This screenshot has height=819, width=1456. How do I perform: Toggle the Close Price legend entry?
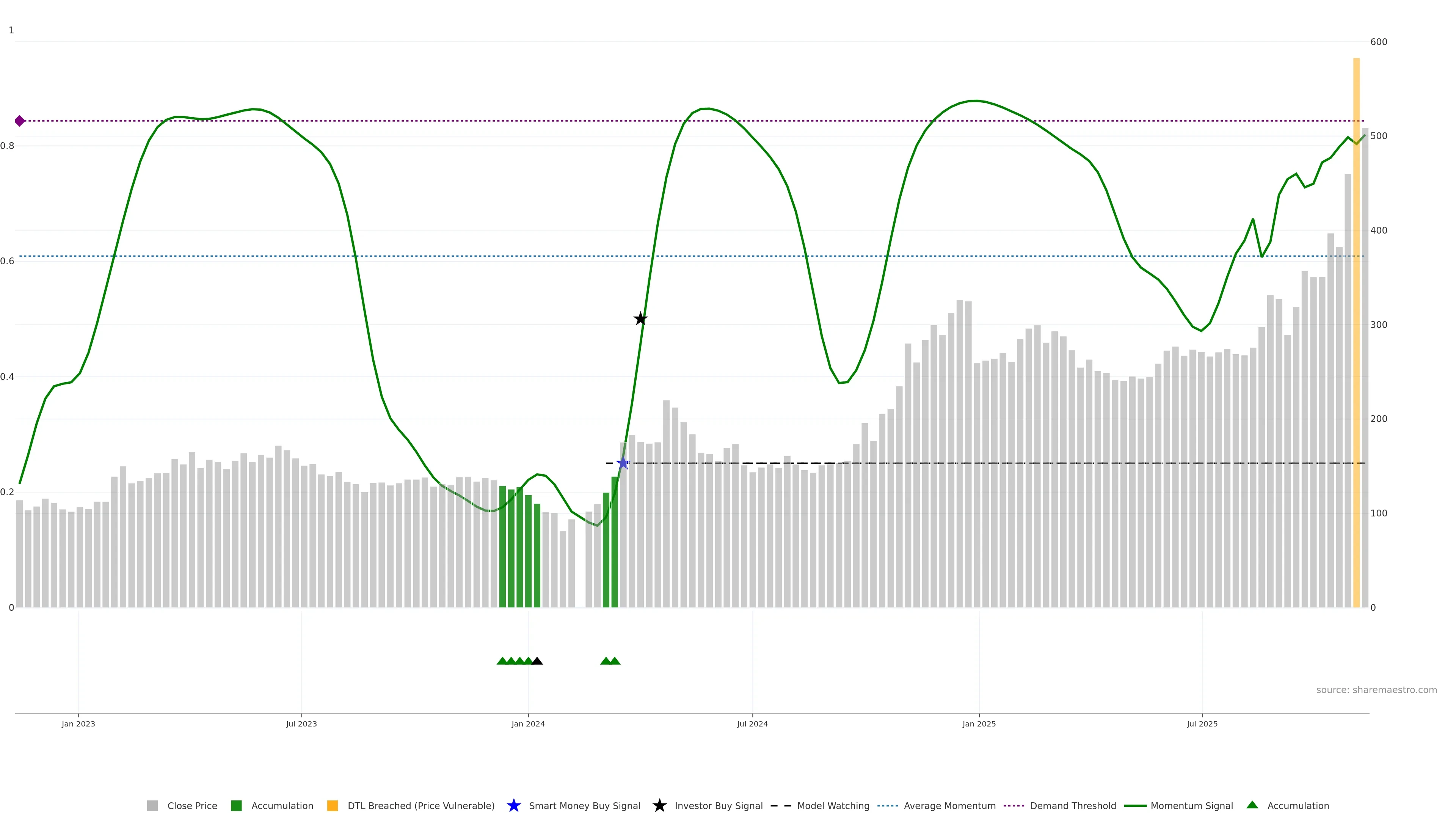click(191, 805)
